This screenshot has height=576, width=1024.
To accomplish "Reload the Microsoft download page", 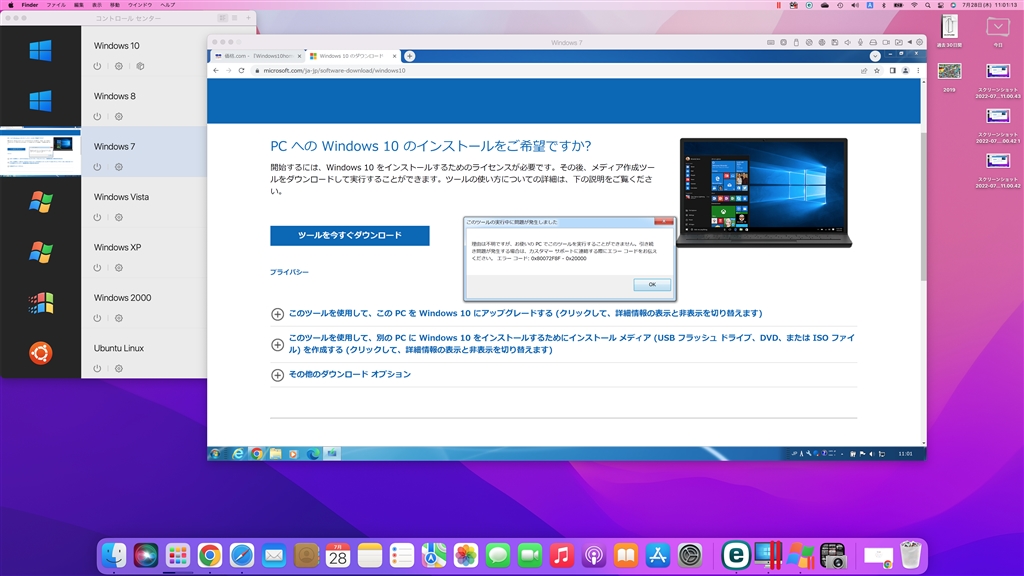I will click(x=241, y=71).
